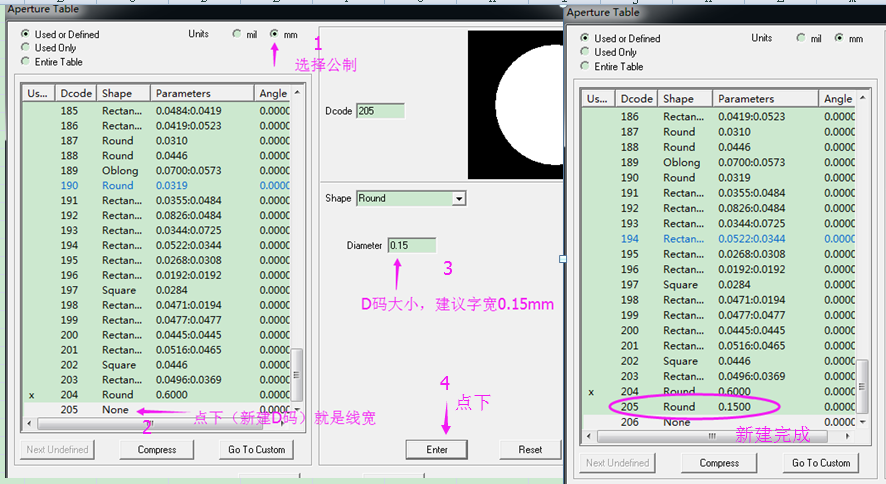
Task: Click Compress in the left dialog
Action: [x=156, y=450]
